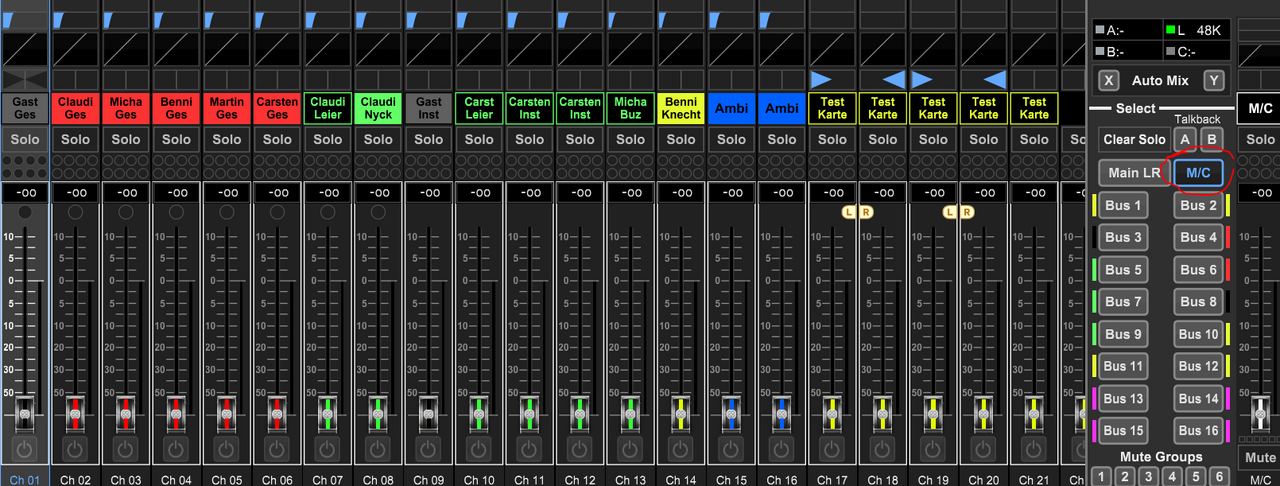1280x486 pixels.
Task: Click the pan arrow indicator on Ch 19
Action: pyautogui.click(x=922, y=79)
